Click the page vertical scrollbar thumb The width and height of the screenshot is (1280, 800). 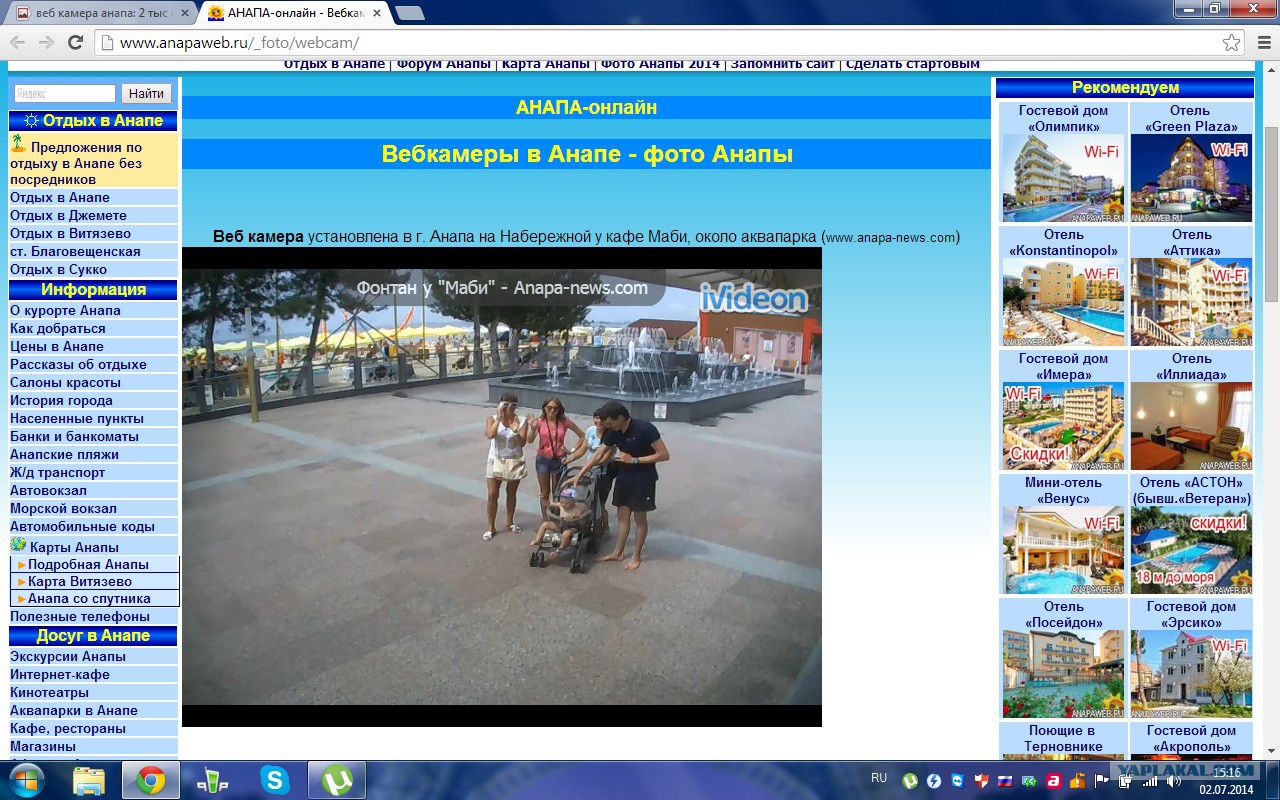click(x=1271, y=215)
